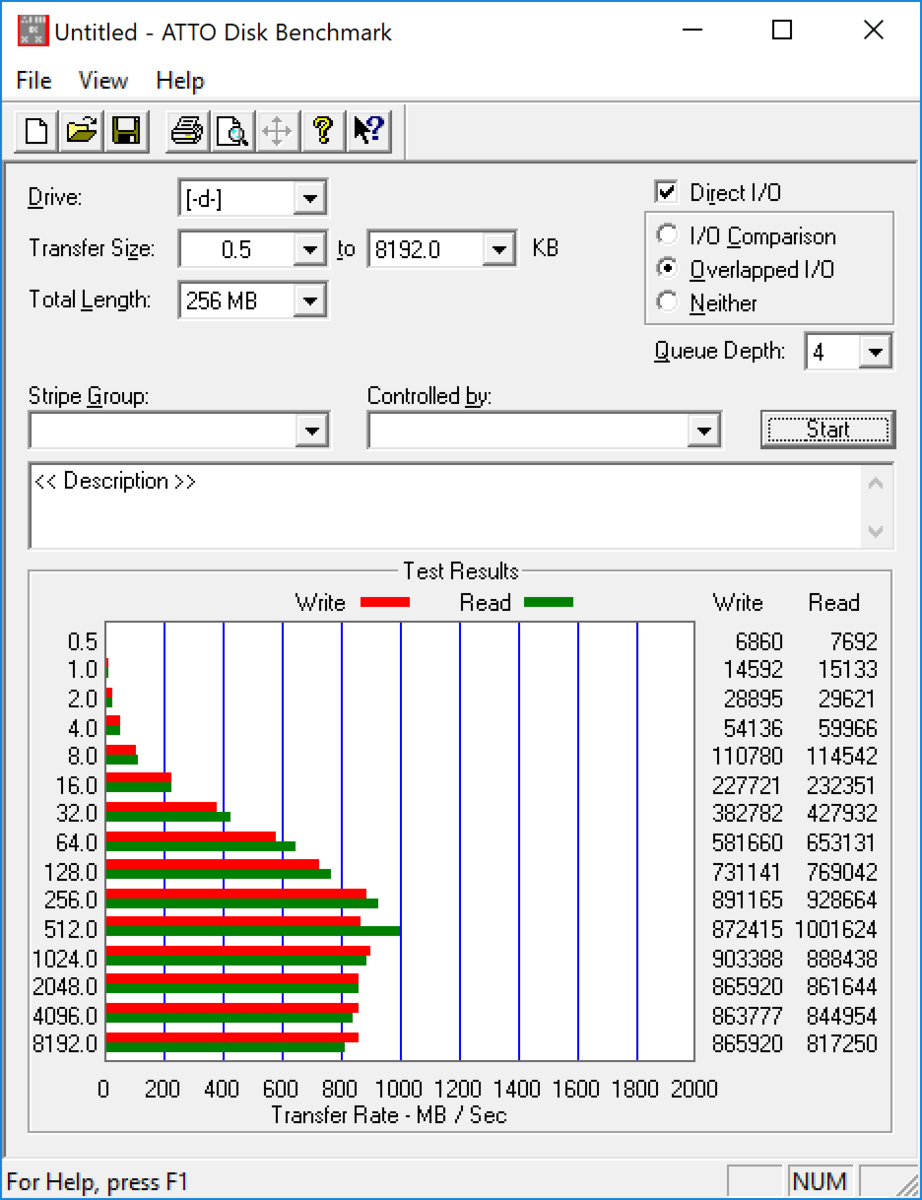Screen dimensions: 922x1200
Task: Expand the Controlled by dropdown
Action: pyautogui.click(x=705, y=431)
